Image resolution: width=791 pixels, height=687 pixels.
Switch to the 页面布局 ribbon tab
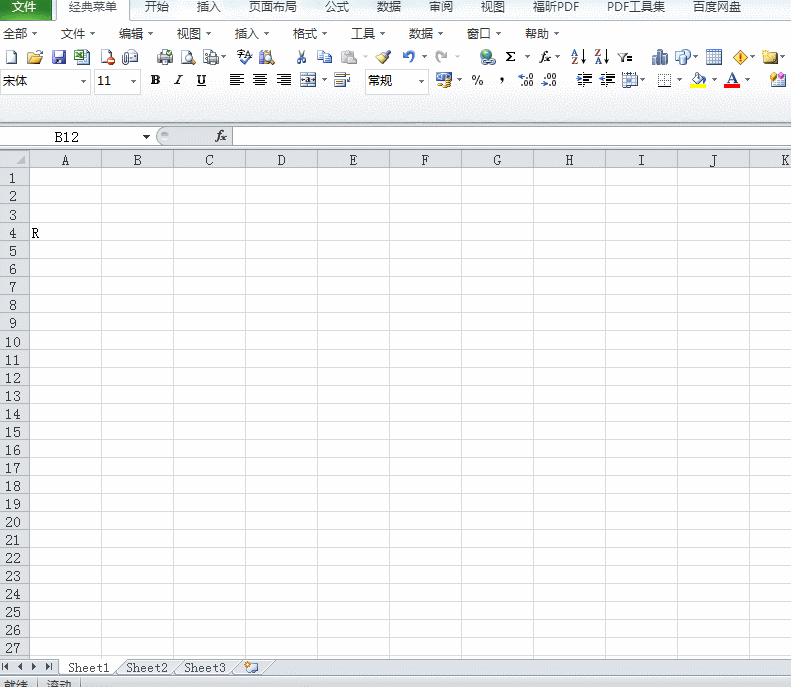tap(272, 7)
